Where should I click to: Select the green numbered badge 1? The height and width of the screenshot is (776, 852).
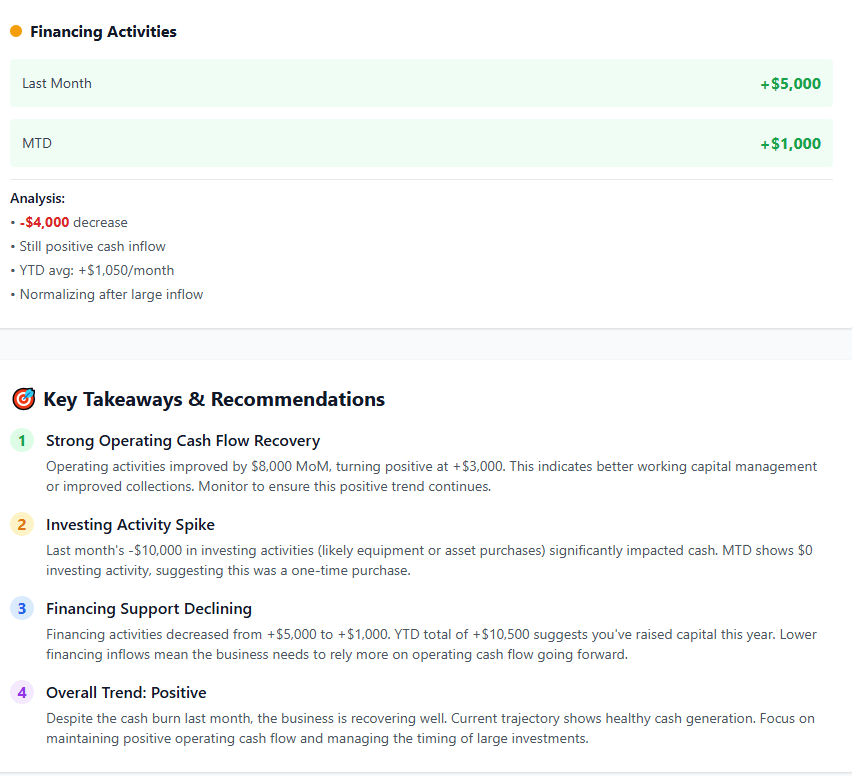[22, 441]
